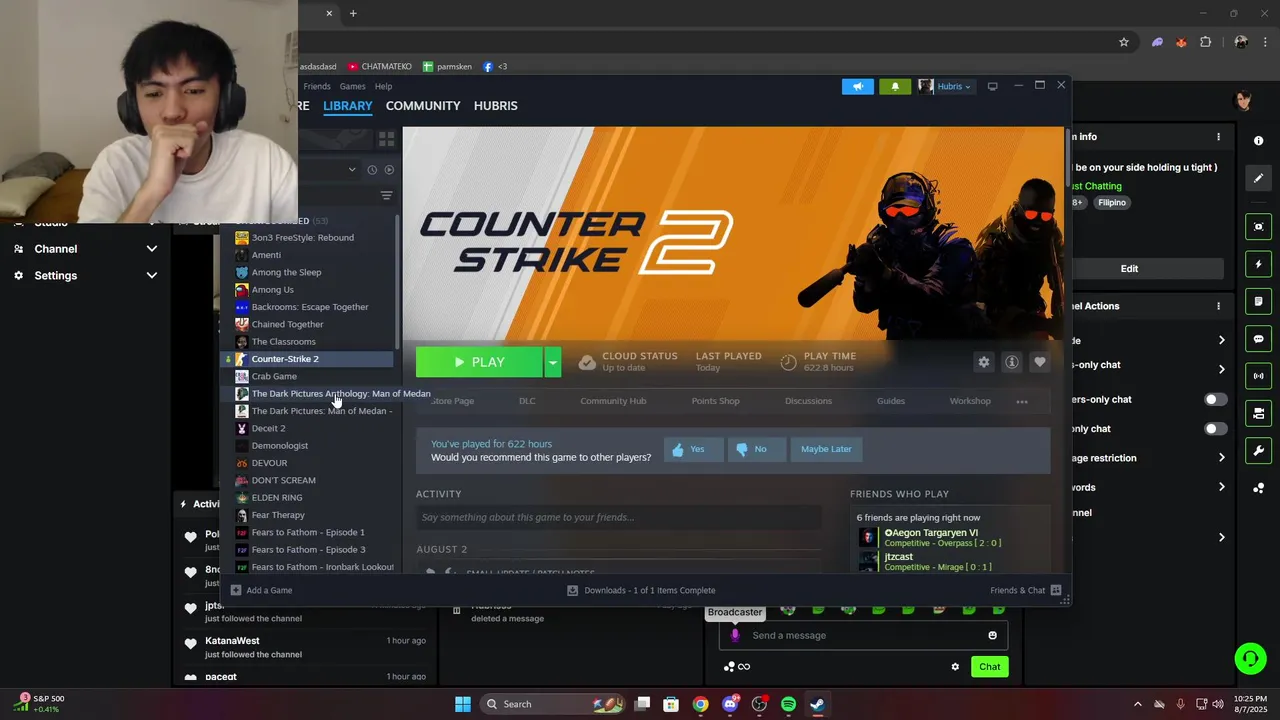Click Add a Game at bottom of Steam
The image size is (1280, 720).
(x=262, y=590)
